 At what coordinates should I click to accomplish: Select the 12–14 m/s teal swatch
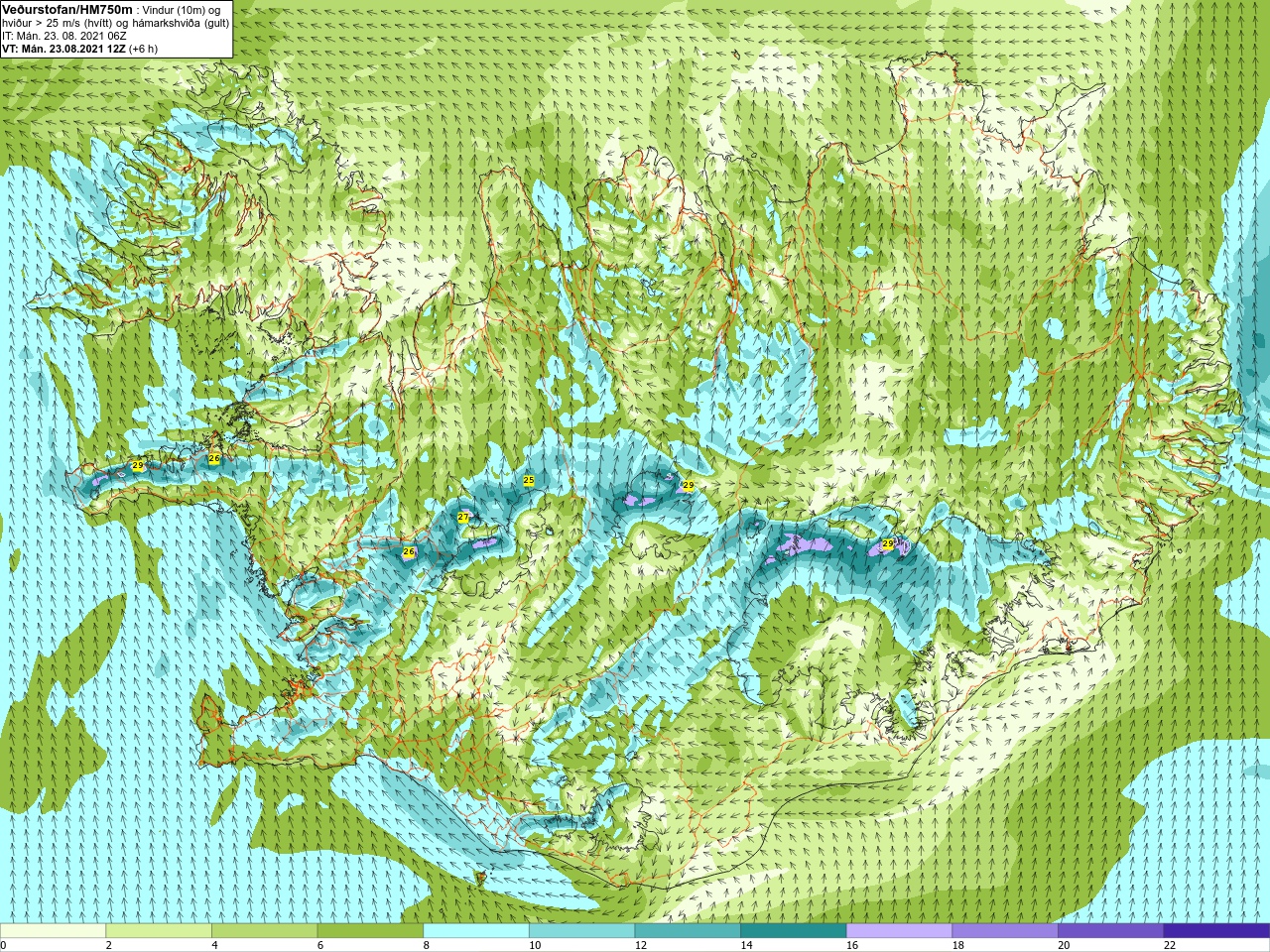click(x=688, y=931)
